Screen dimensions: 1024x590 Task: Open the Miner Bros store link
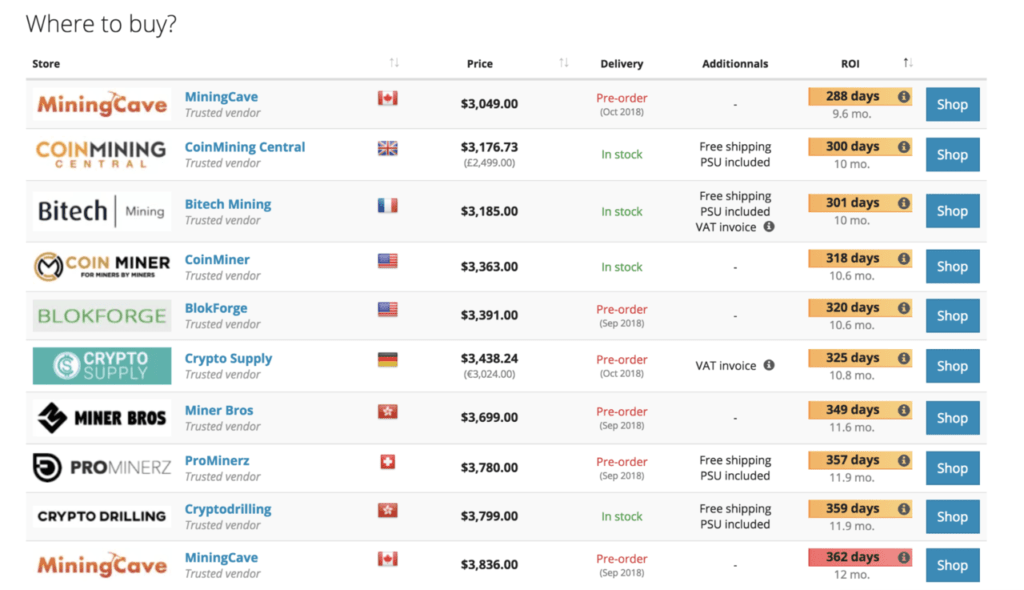tap(219, 410)
